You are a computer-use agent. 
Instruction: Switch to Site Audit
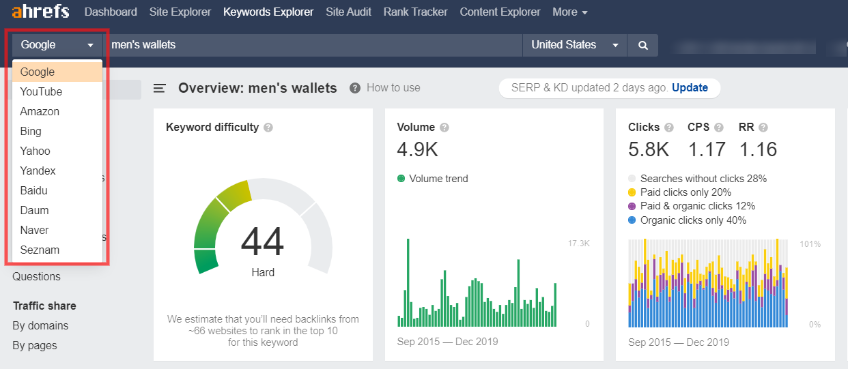(348, 12)
